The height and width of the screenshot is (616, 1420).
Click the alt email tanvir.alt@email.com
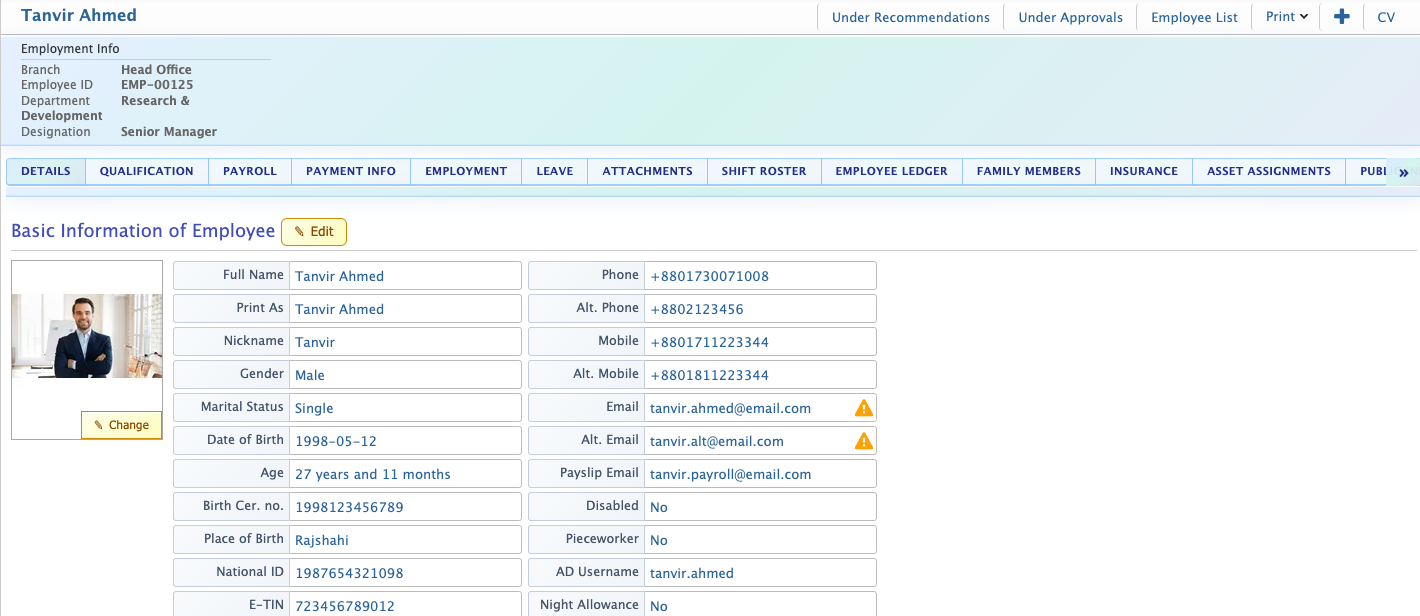(717, 441)
